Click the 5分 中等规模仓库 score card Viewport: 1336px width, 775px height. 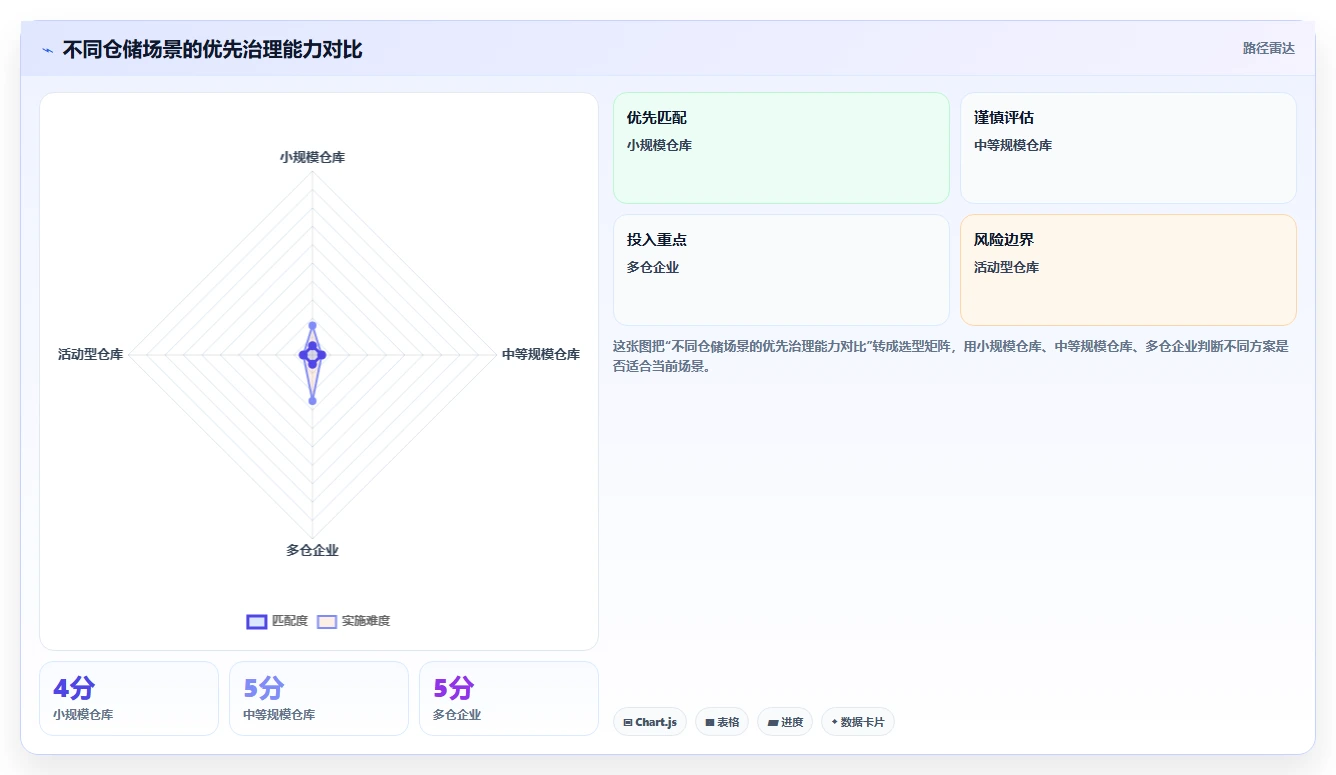[x=319, y=698]
